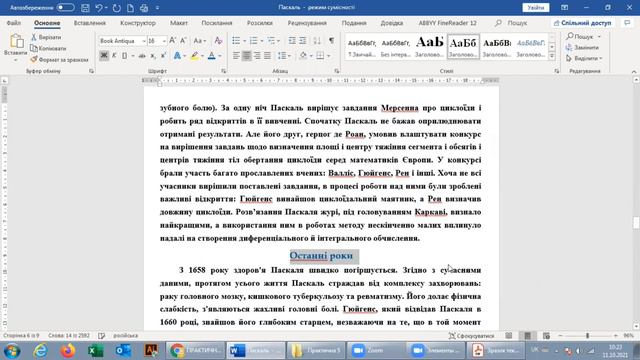
Task: Click the decrease indent icon
Action: pyautogui.click(x=292, y=40)
